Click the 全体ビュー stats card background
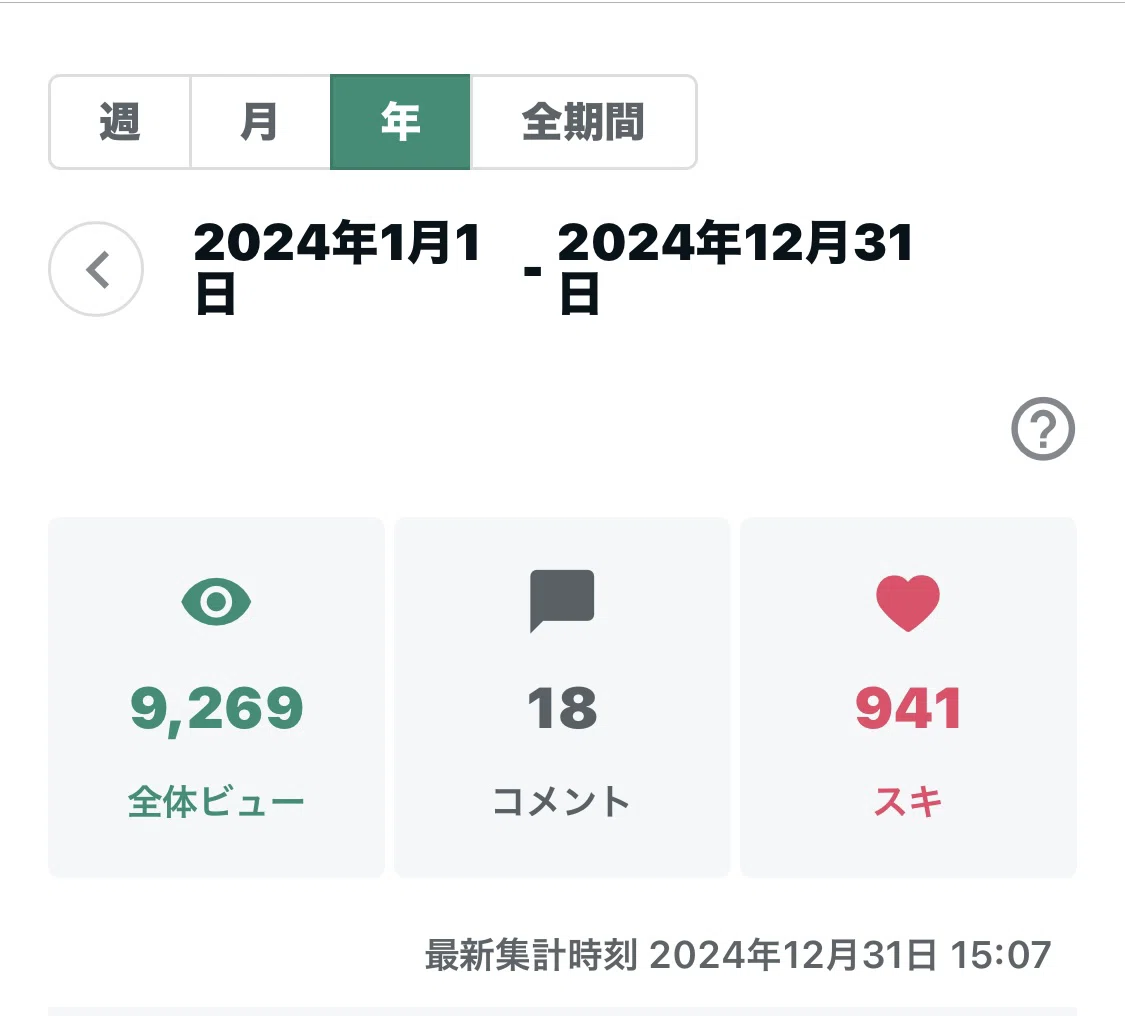Screen dimensions: 1125x1016 [216, 697]
